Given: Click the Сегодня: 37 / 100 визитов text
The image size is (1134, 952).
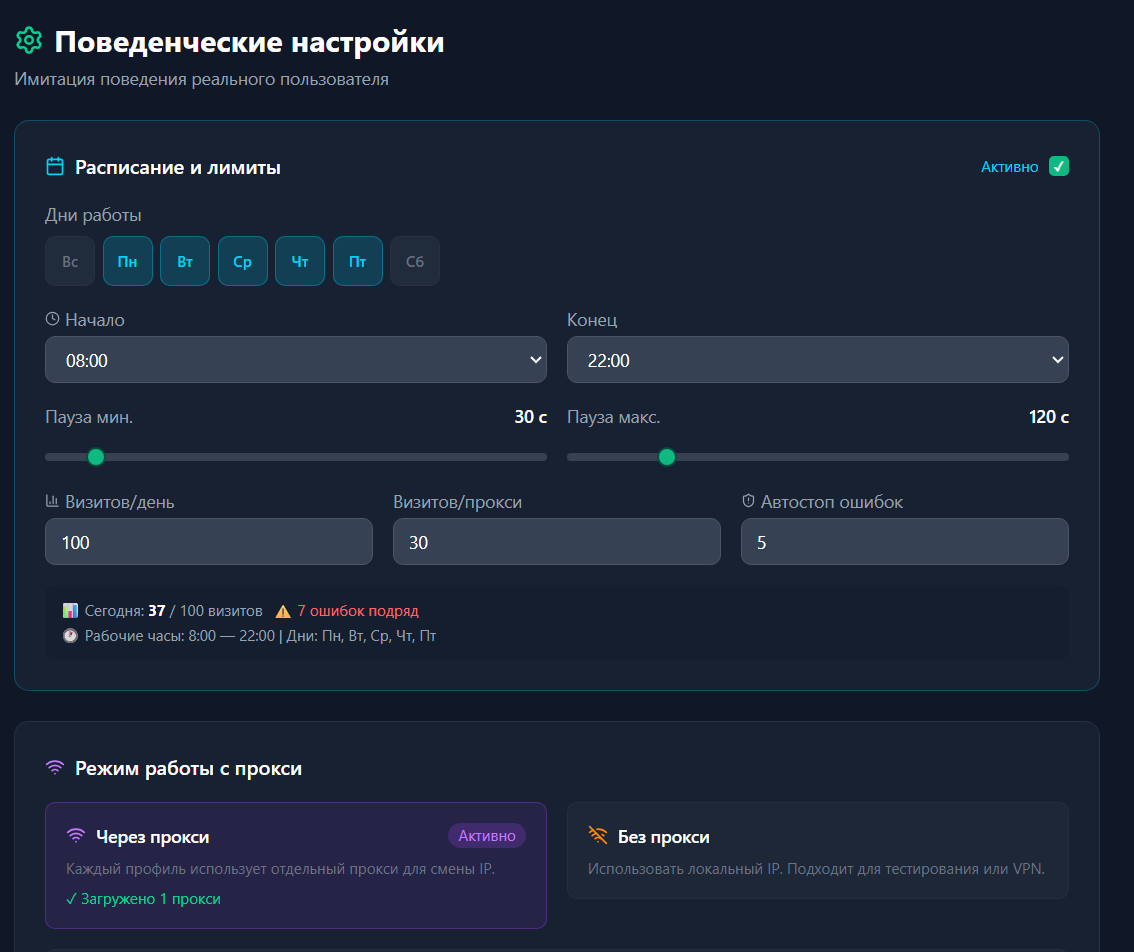Looking at the screenshot, I should click(x=174, y=611).
